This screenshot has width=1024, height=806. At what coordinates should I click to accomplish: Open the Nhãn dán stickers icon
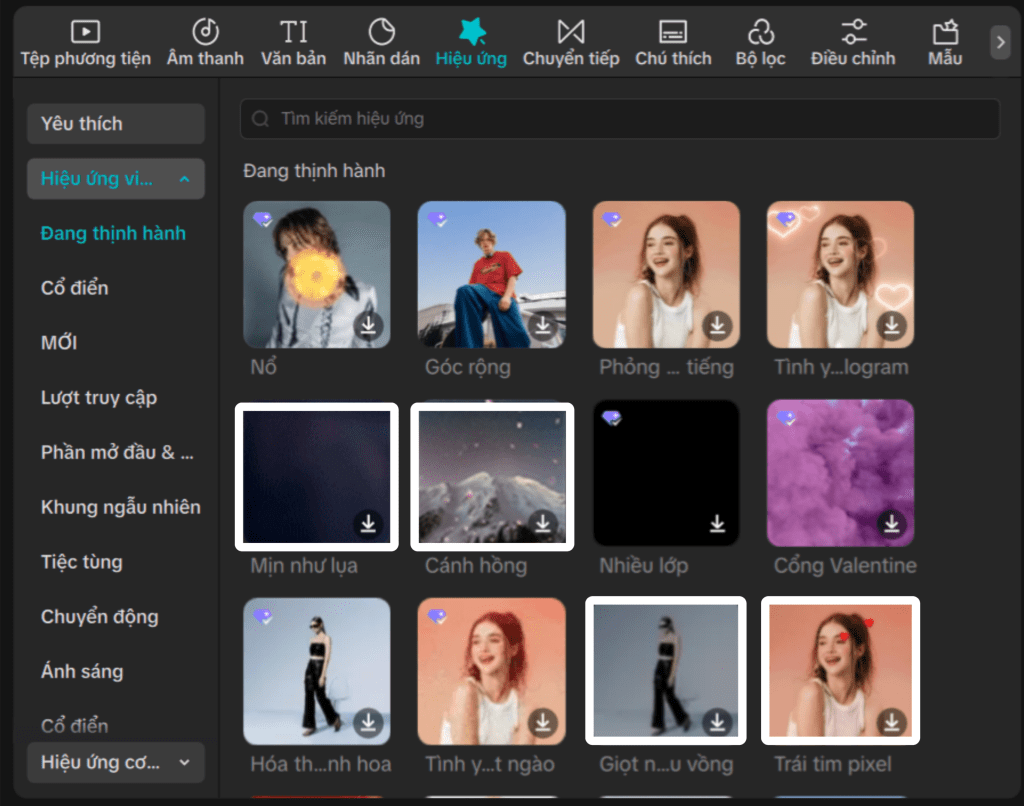pos(381,31)
